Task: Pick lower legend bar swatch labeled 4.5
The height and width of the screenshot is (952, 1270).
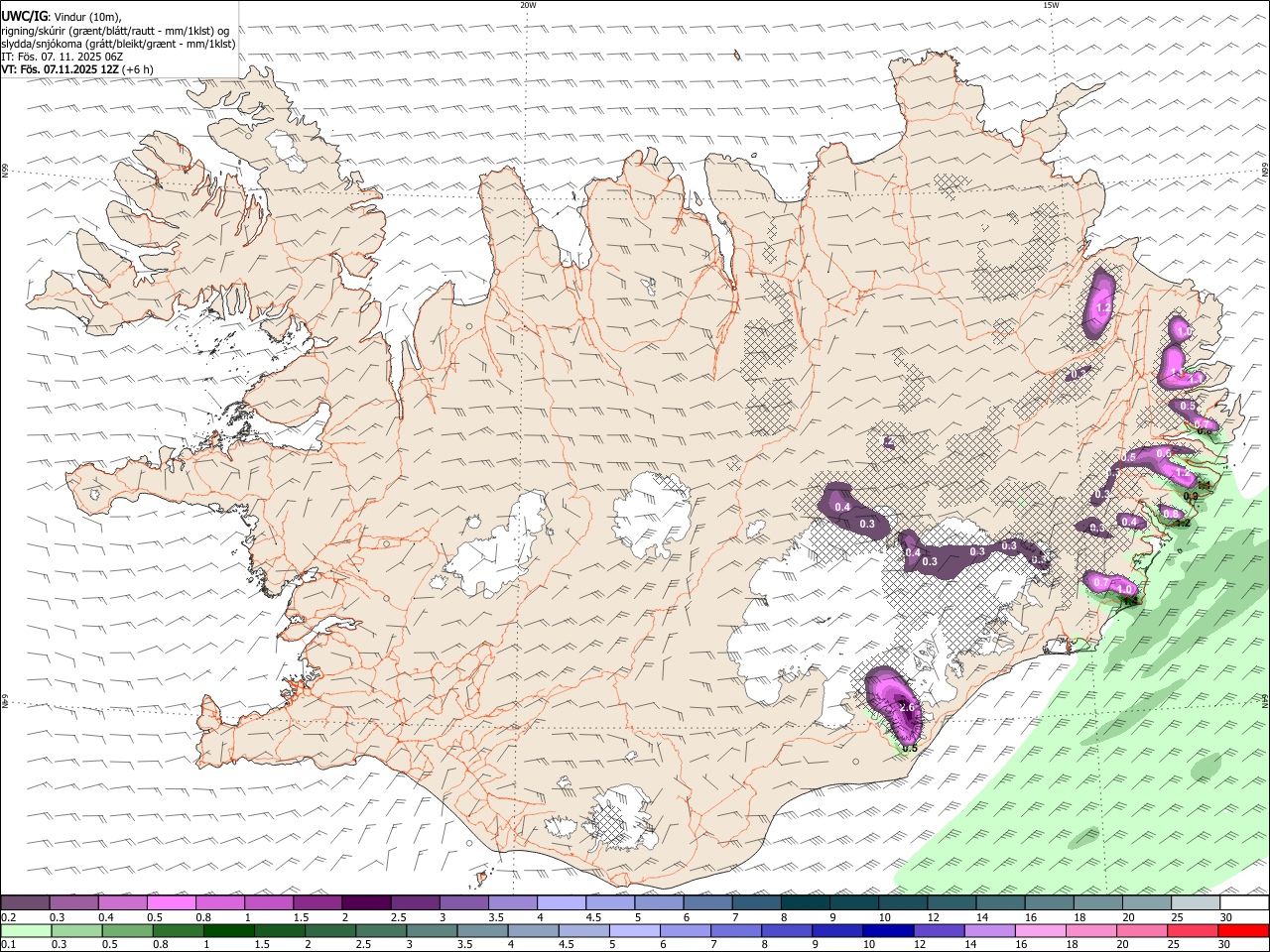Action: (x=584, y=931)
